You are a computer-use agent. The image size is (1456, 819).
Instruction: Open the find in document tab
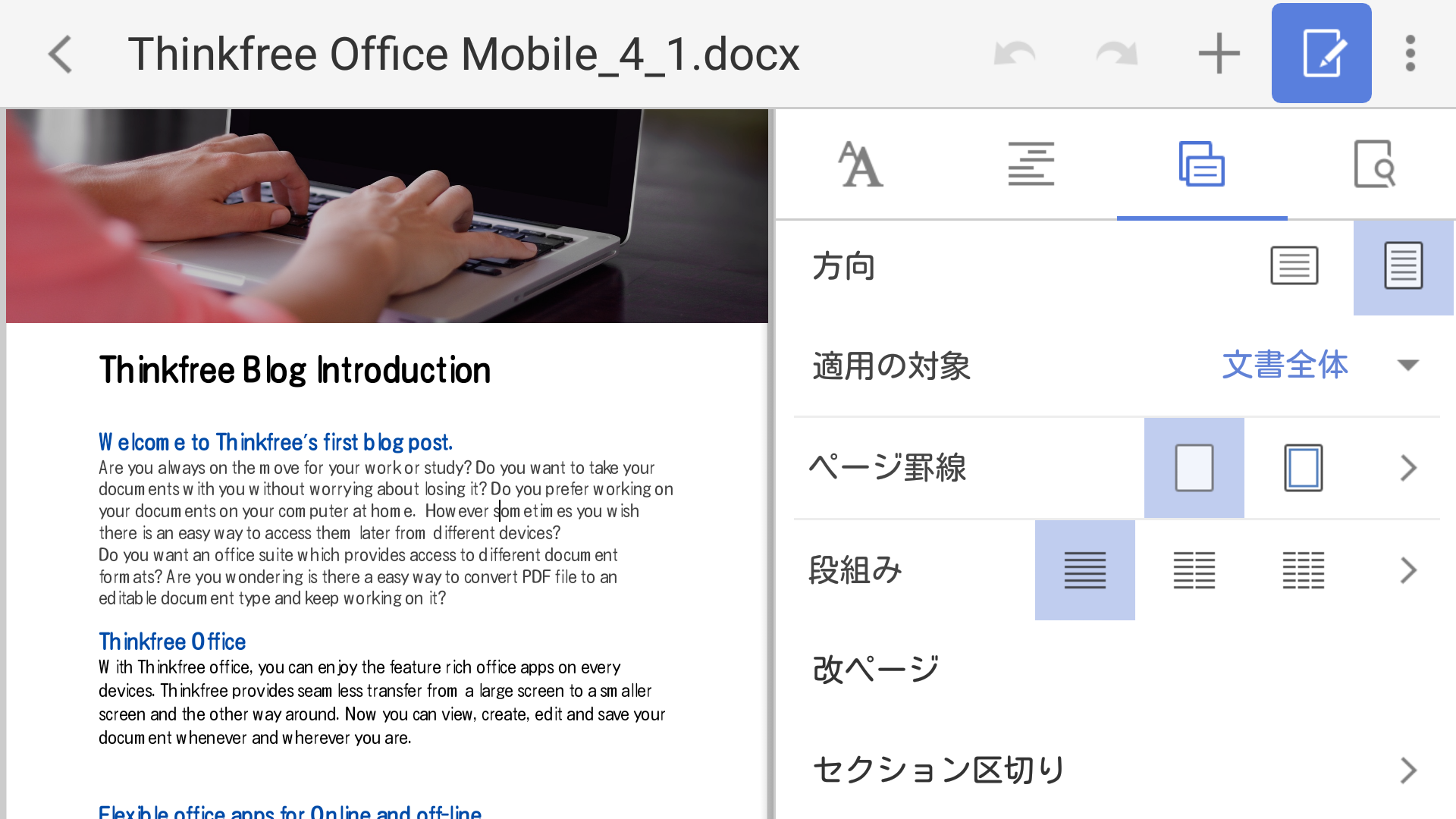(1374, 164)
